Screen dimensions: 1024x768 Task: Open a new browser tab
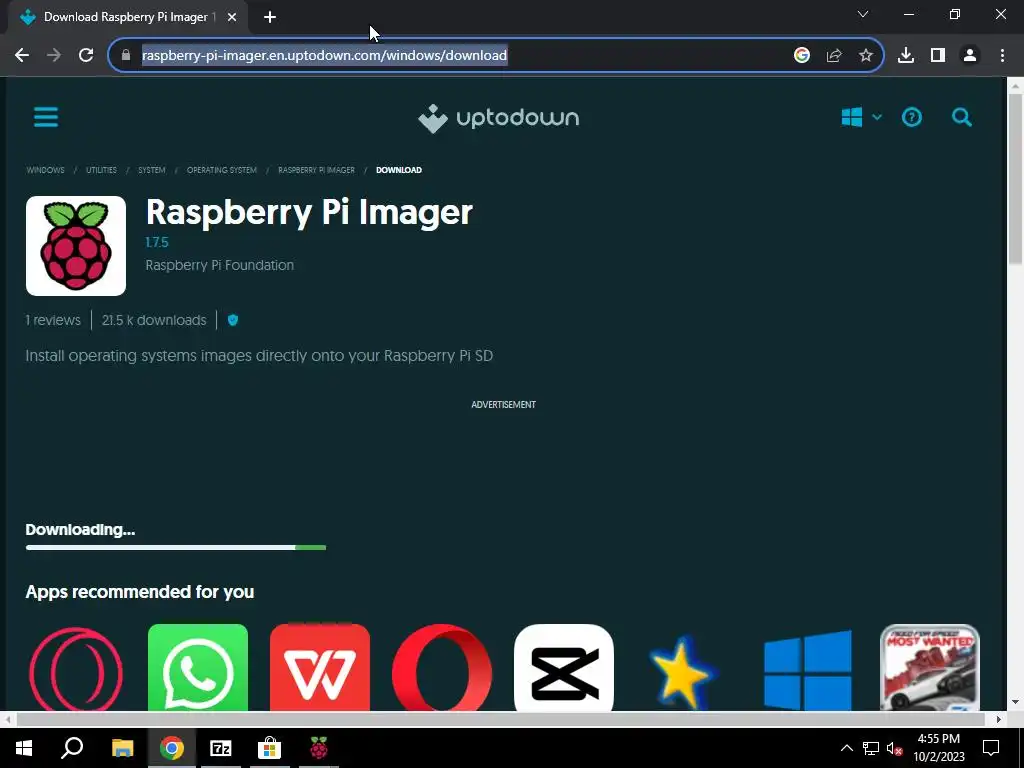coord(270,17)
